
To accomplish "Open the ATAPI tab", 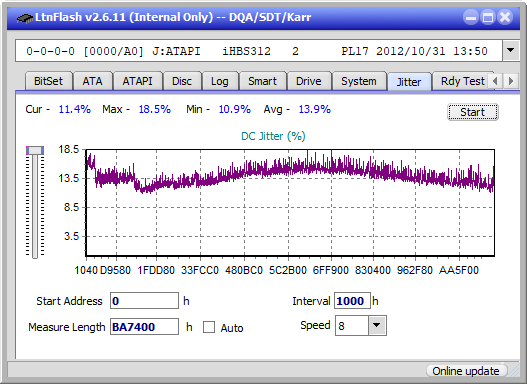I will [137, 81].
